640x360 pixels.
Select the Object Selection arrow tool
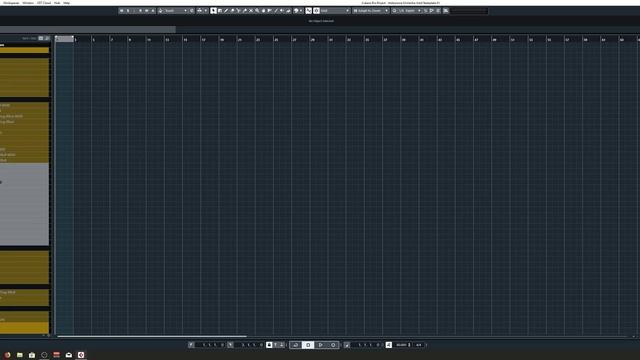click(213, 11)
